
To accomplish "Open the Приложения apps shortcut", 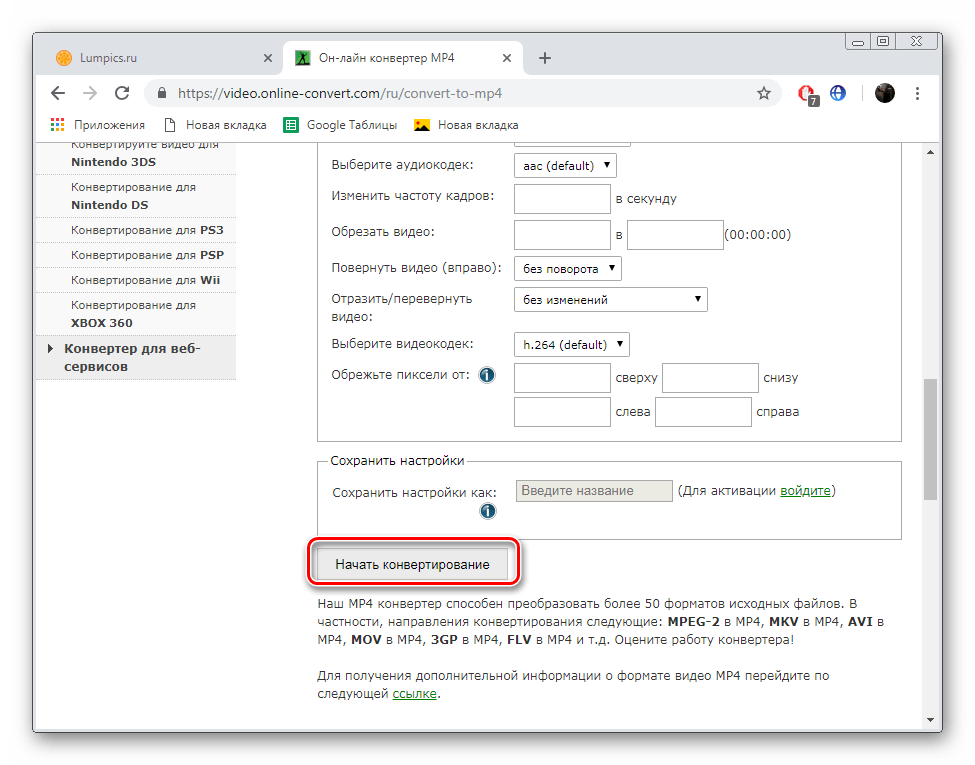I will 98,125.
